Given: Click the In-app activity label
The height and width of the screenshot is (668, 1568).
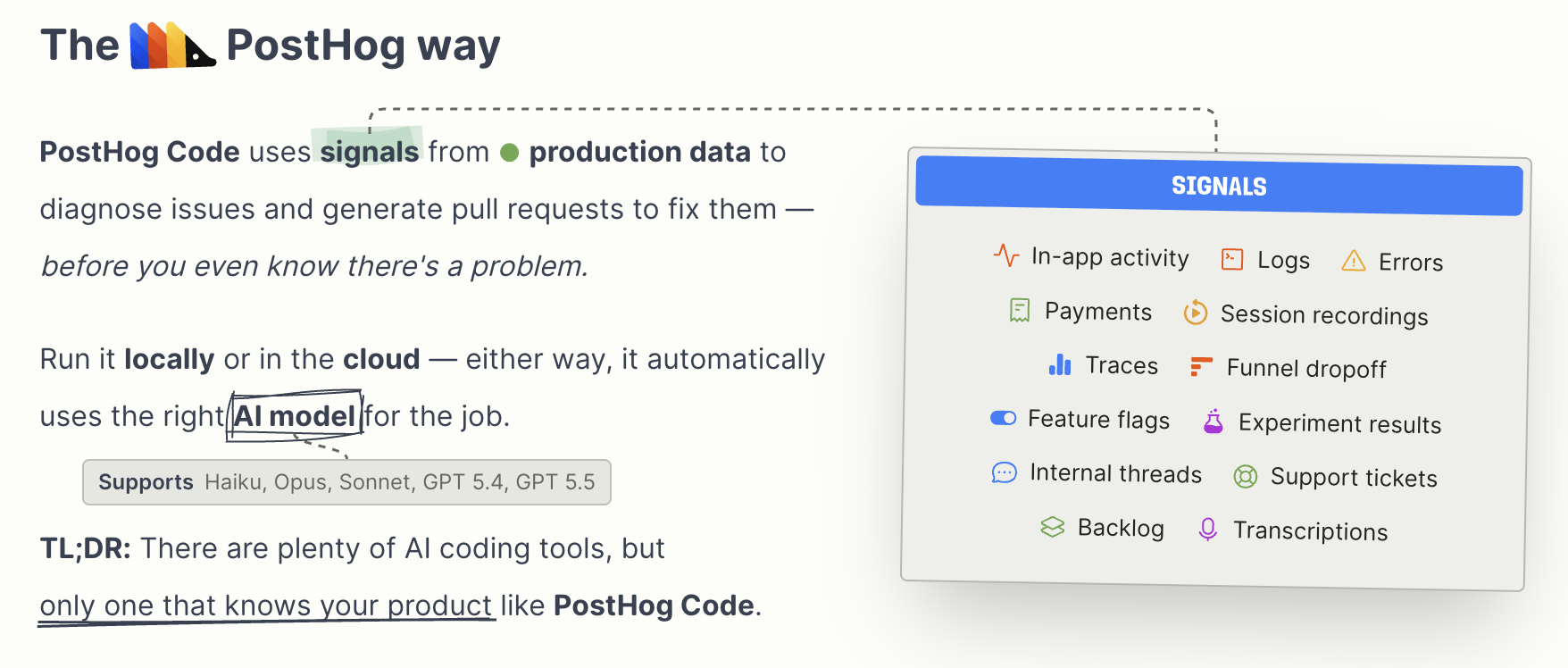Looking at the screenshot, I should click(x=1110, y=257).
